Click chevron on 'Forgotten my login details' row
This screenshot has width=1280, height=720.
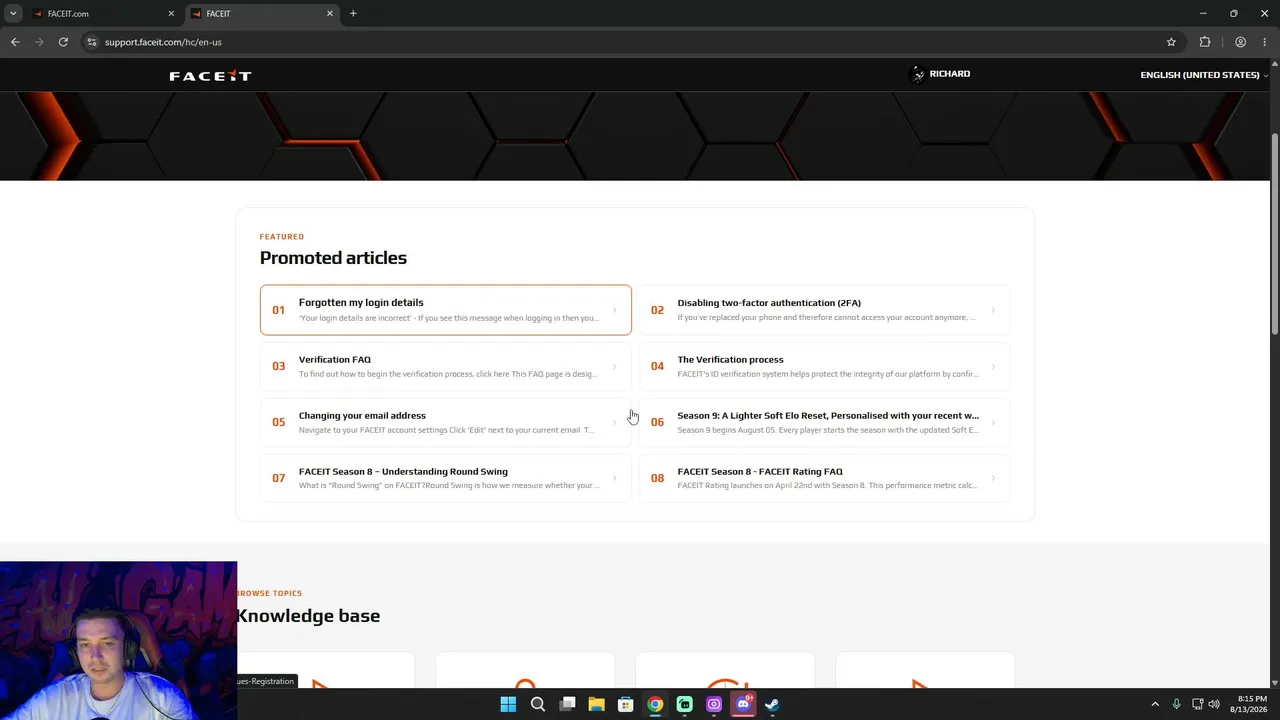[x=614, y=310]
